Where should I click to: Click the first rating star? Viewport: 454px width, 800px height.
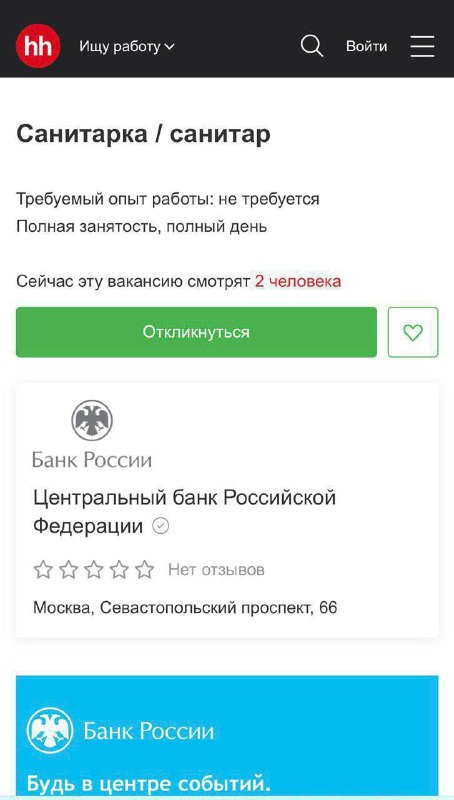click(x=43, y=569)
